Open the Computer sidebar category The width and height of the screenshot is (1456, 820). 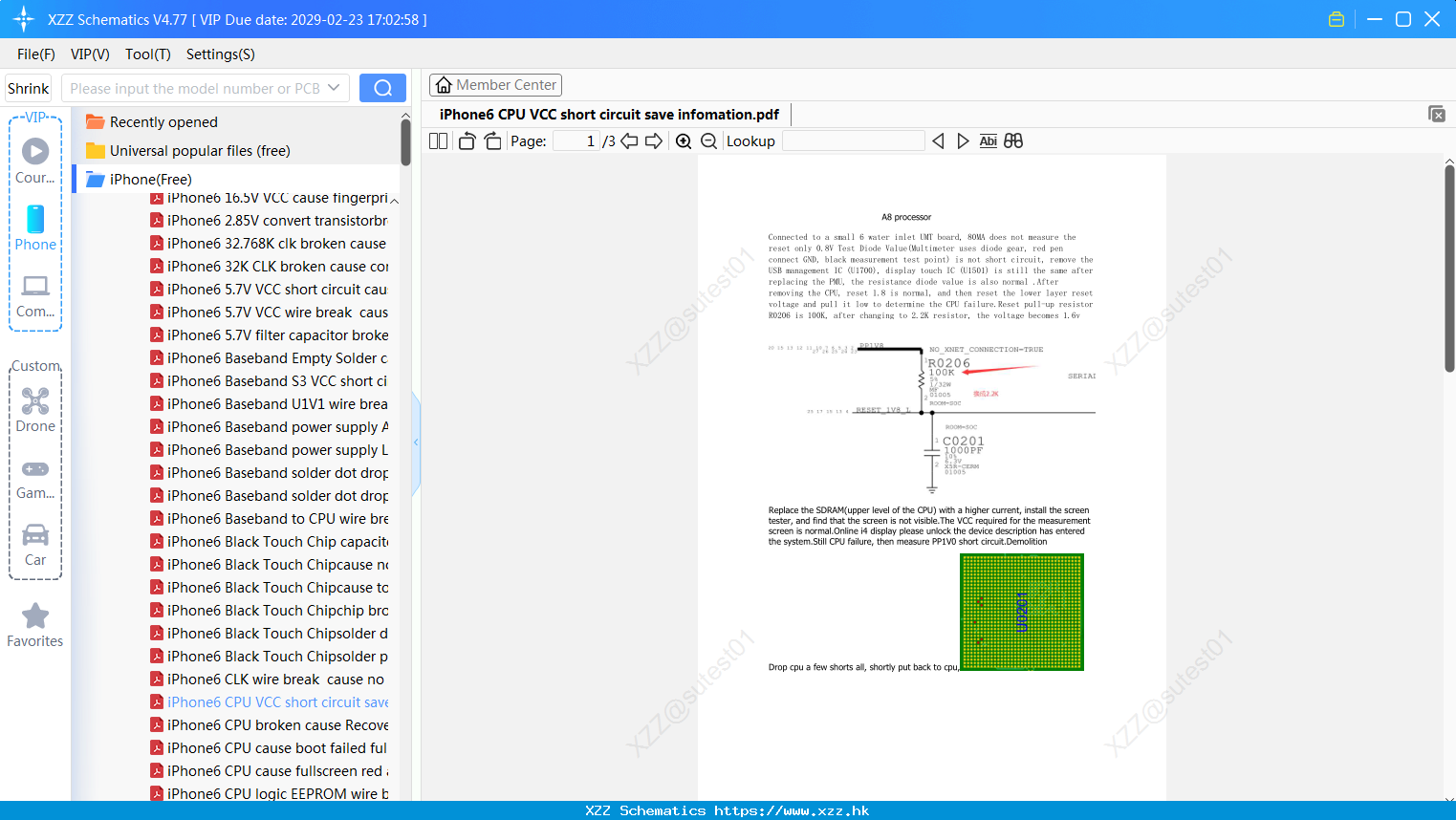coord(35,295)
